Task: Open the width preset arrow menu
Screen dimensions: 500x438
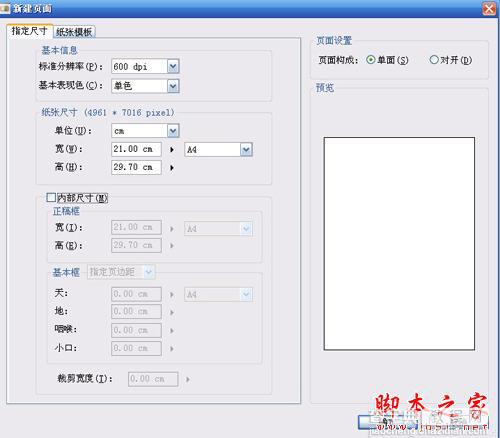Action: (172, 150)
